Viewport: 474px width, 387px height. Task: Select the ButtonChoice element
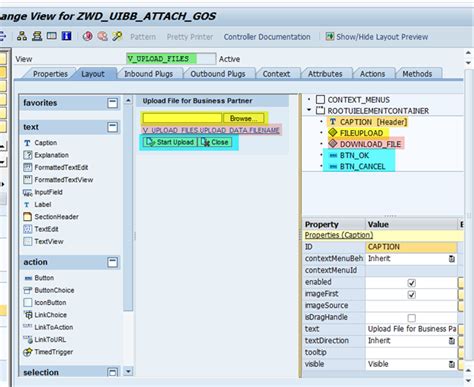[49, 290]
